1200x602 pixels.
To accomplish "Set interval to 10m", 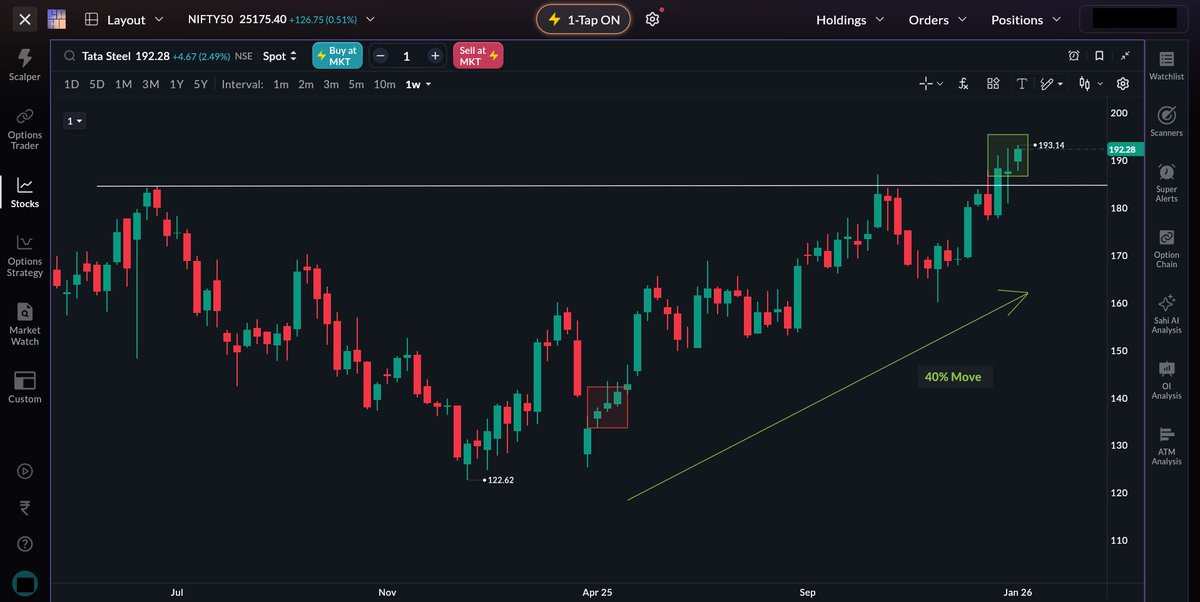I will [385, 84].
